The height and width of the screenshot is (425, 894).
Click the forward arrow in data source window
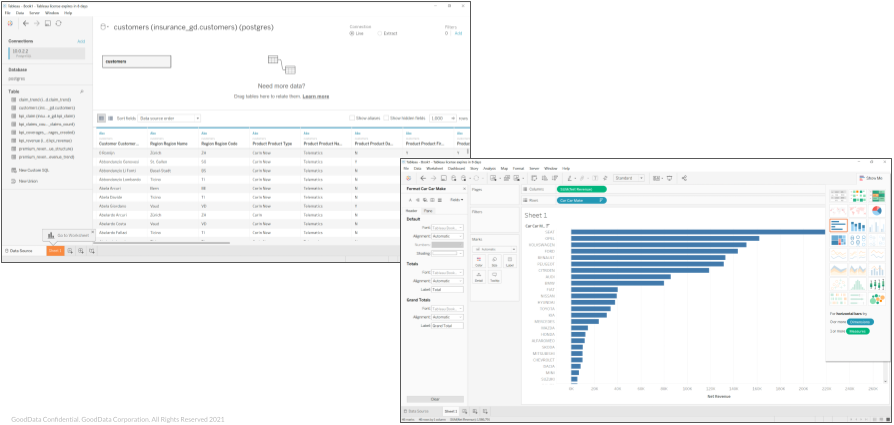[36, 23]
